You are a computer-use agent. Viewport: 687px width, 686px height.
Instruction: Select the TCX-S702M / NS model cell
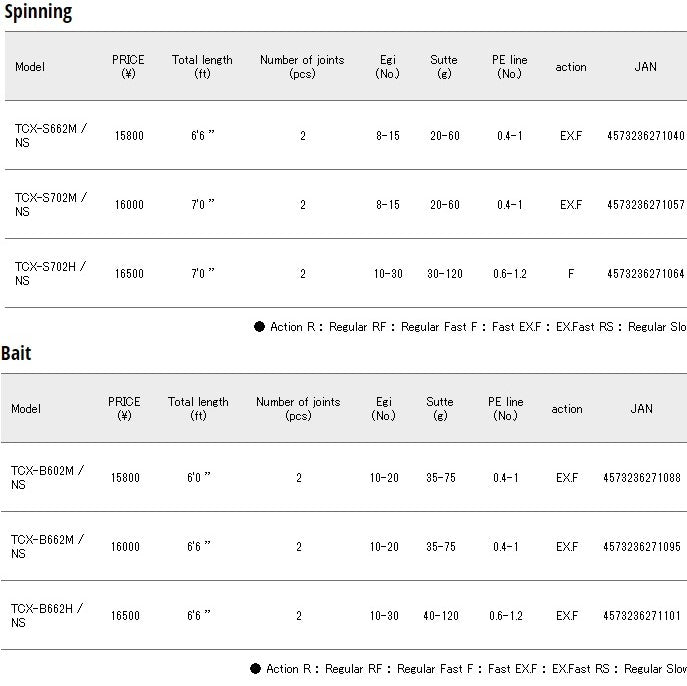point(50,204)
